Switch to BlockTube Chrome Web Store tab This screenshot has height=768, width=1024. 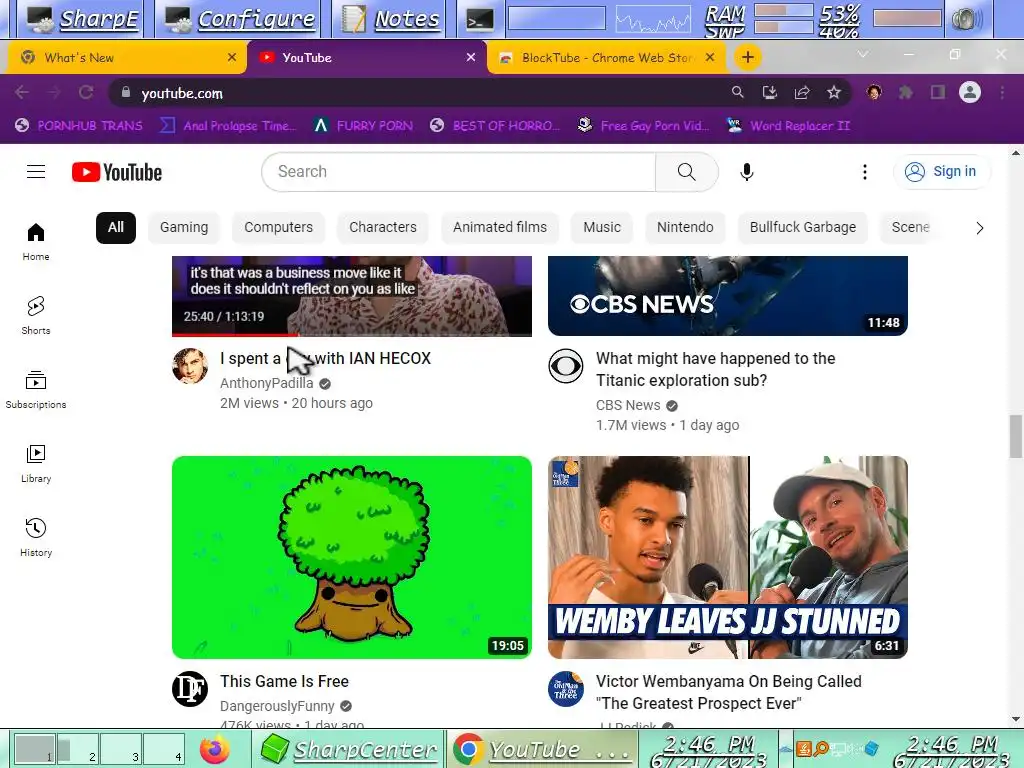[606, 57]
